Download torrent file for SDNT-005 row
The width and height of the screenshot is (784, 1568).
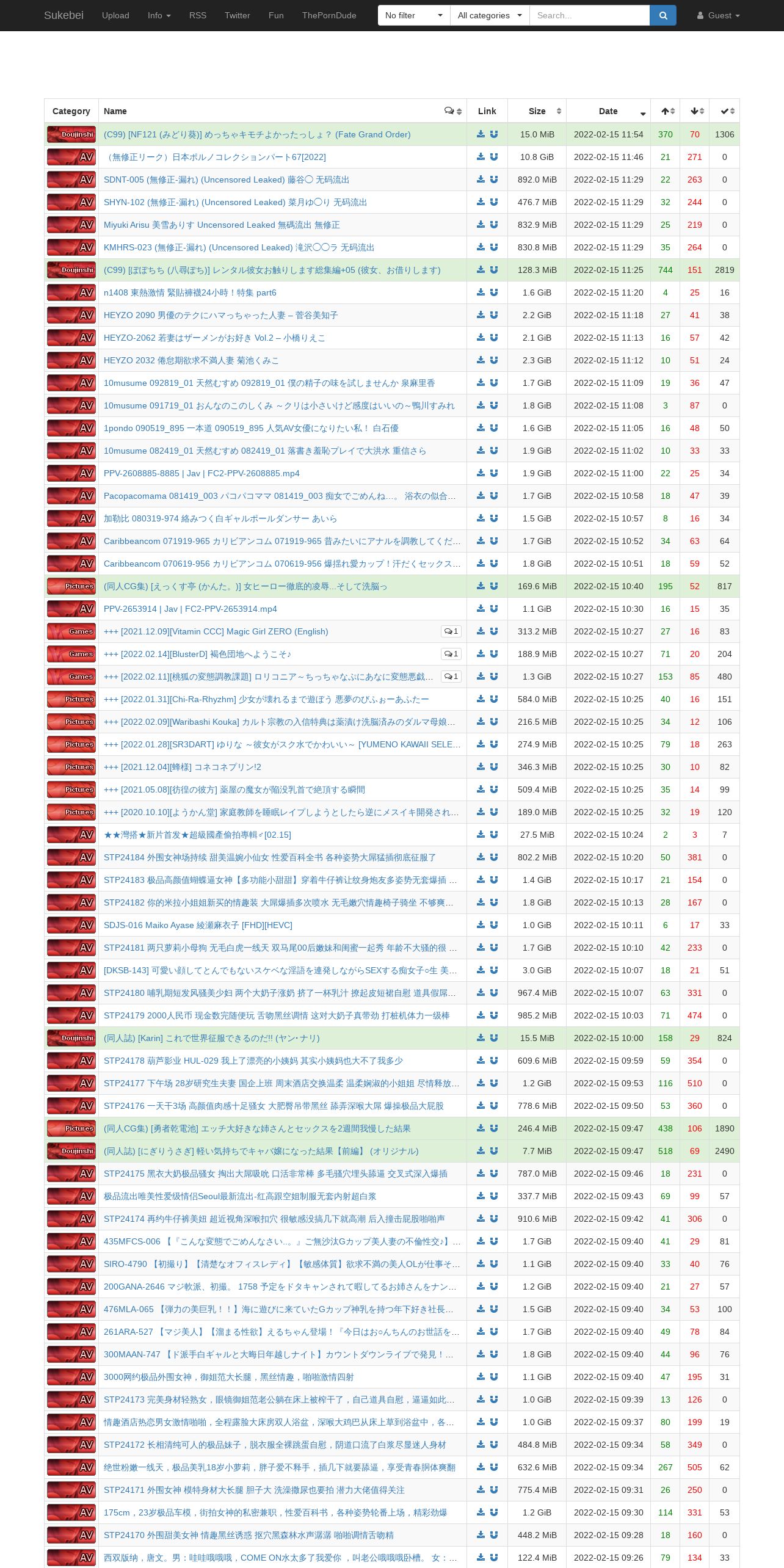481,180
